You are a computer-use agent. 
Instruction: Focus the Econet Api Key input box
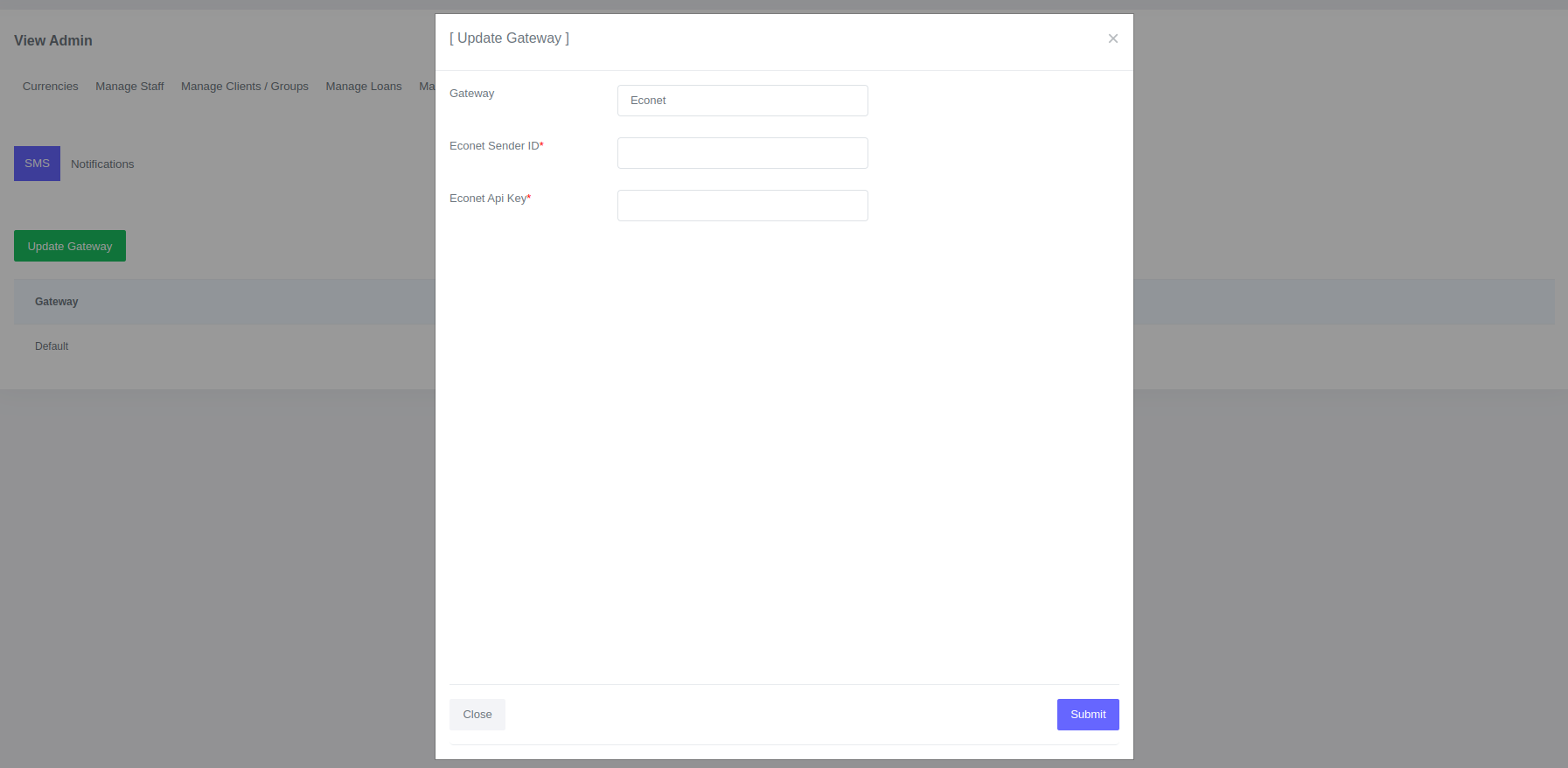click(742, 206)
